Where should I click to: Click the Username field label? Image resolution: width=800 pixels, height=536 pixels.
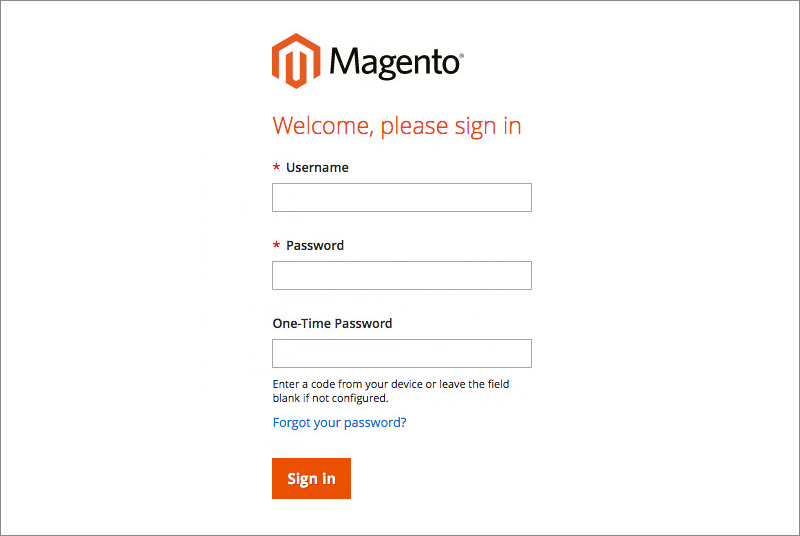(x=317, y=167)
